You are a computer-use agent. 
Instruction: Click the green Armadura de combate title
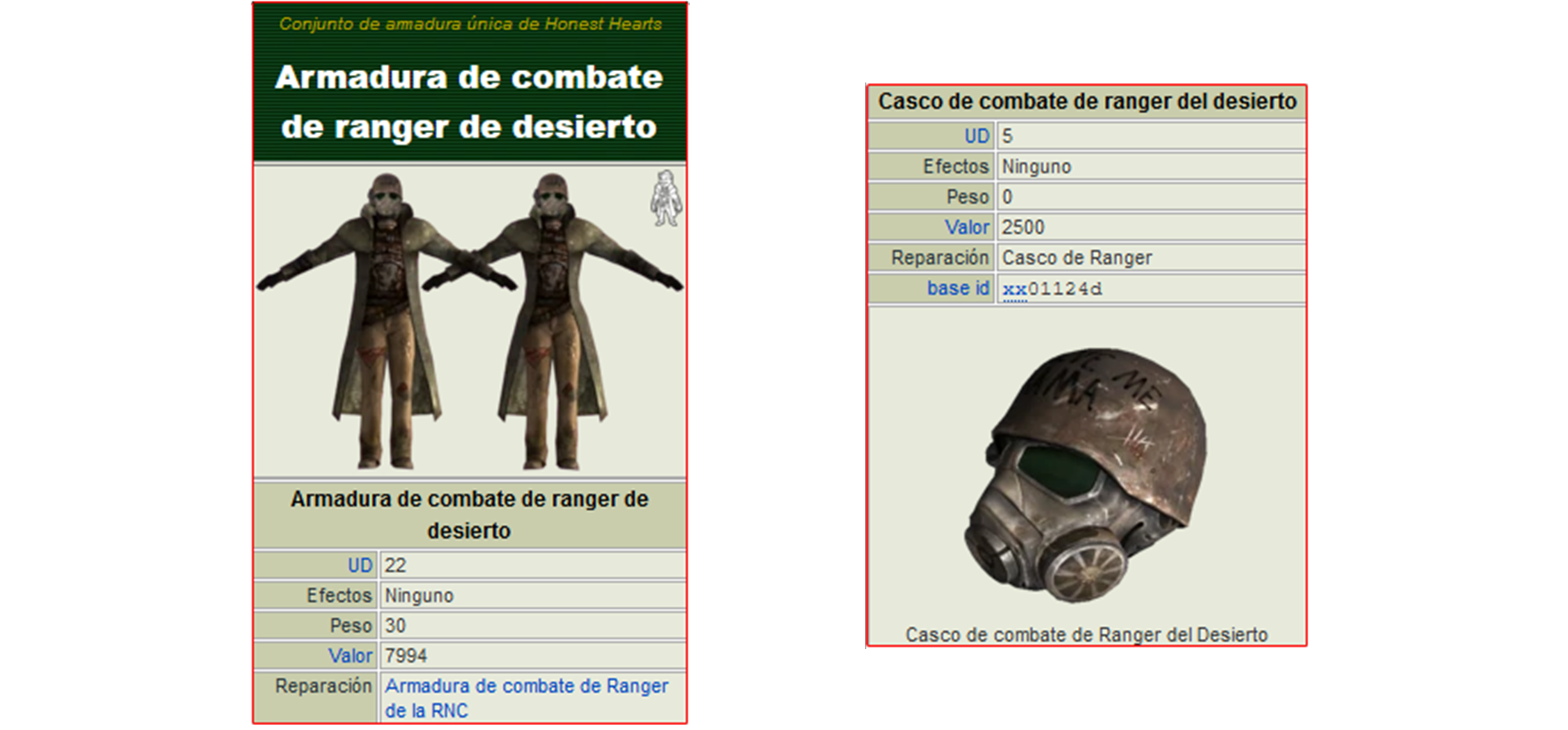point(470,102)
